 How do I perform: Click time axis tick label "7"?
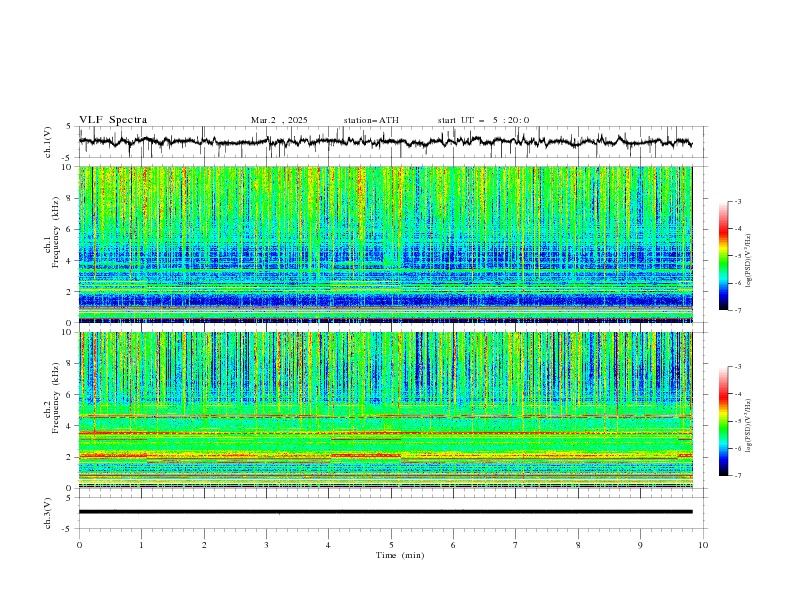516,545
